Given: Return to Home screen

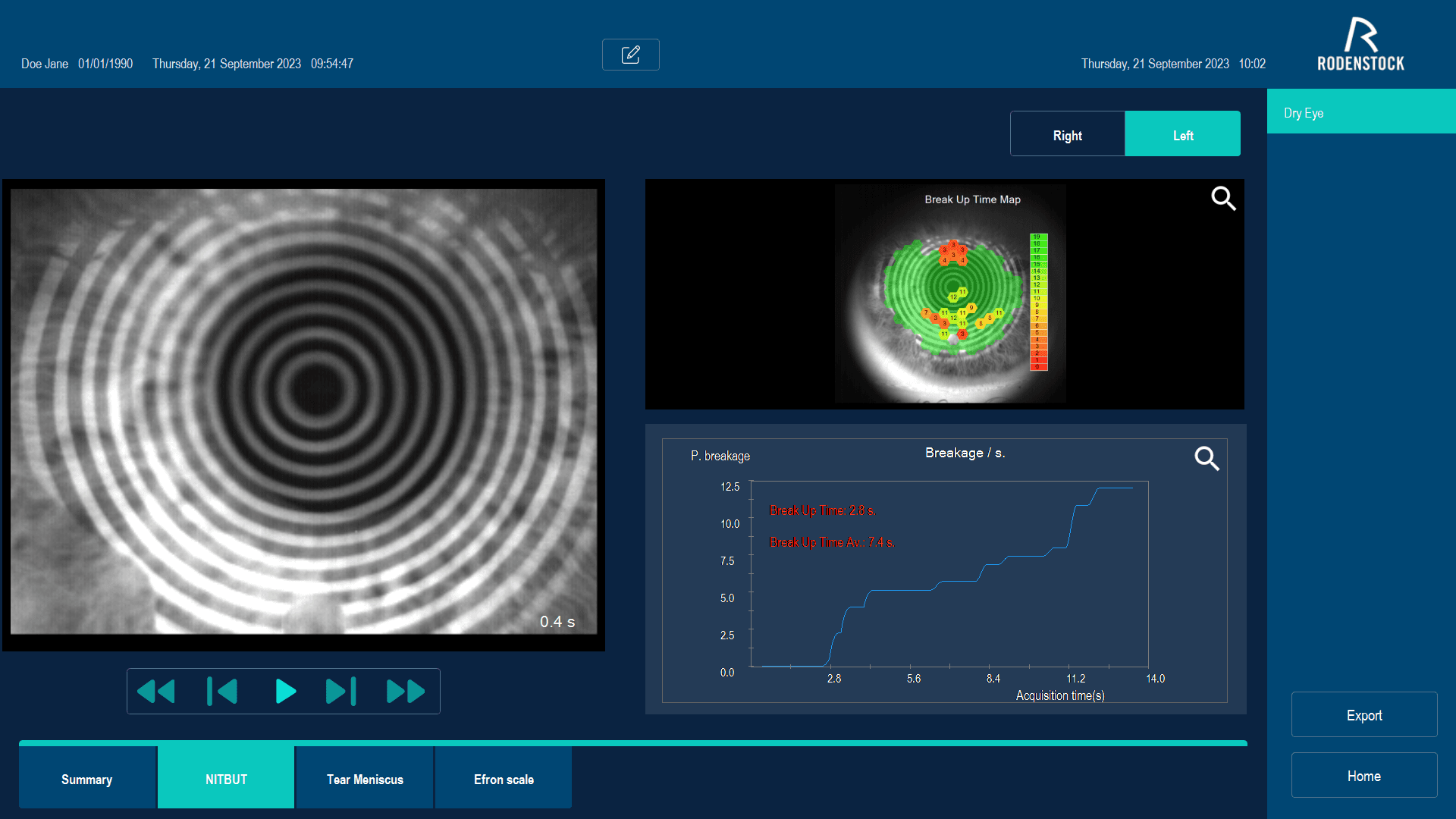Looking at the screenshot, I should point(1363,776).
